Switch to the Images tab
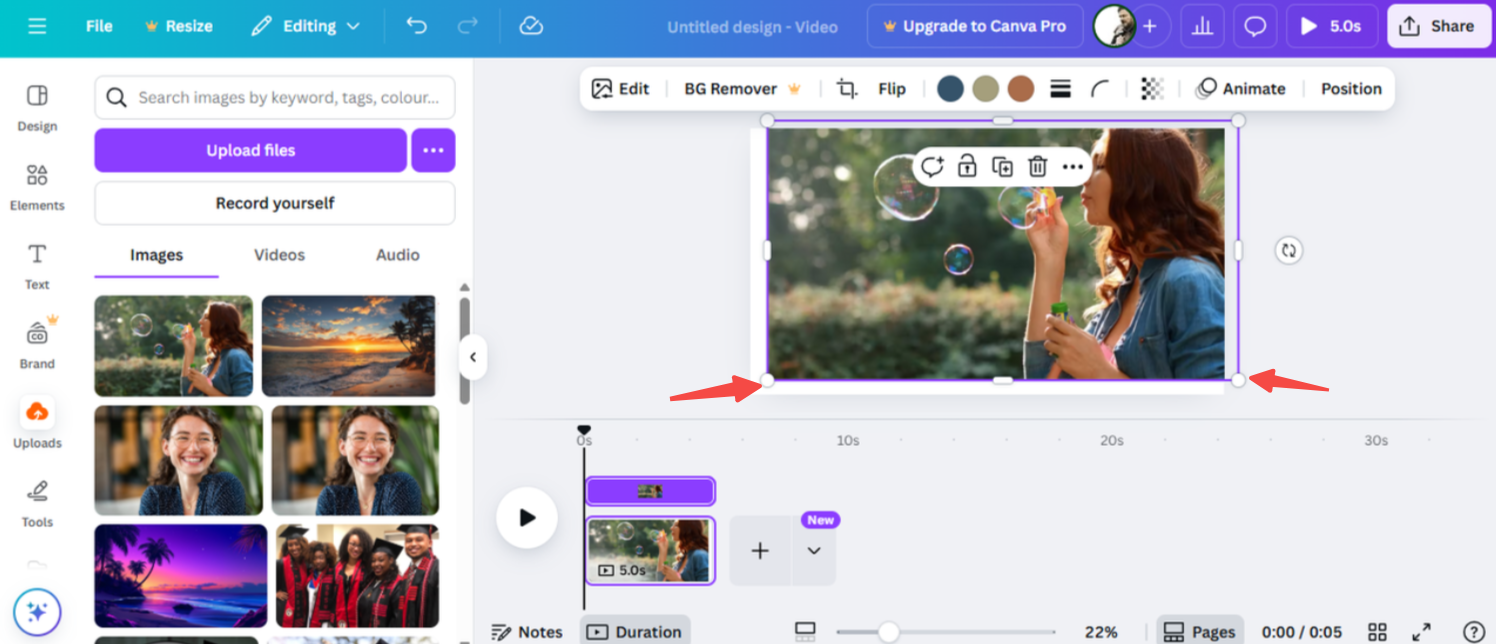 pos(156,255)
